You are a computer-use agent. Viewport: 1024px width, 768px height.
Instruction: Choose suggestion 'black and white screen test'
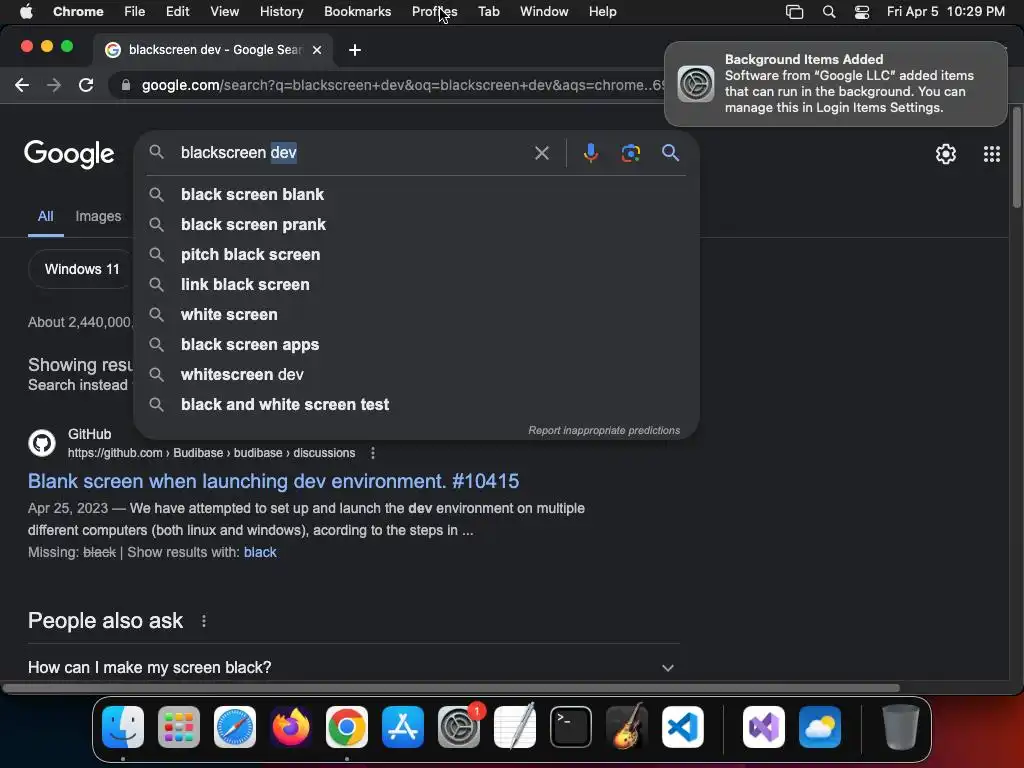click(416, 405)
